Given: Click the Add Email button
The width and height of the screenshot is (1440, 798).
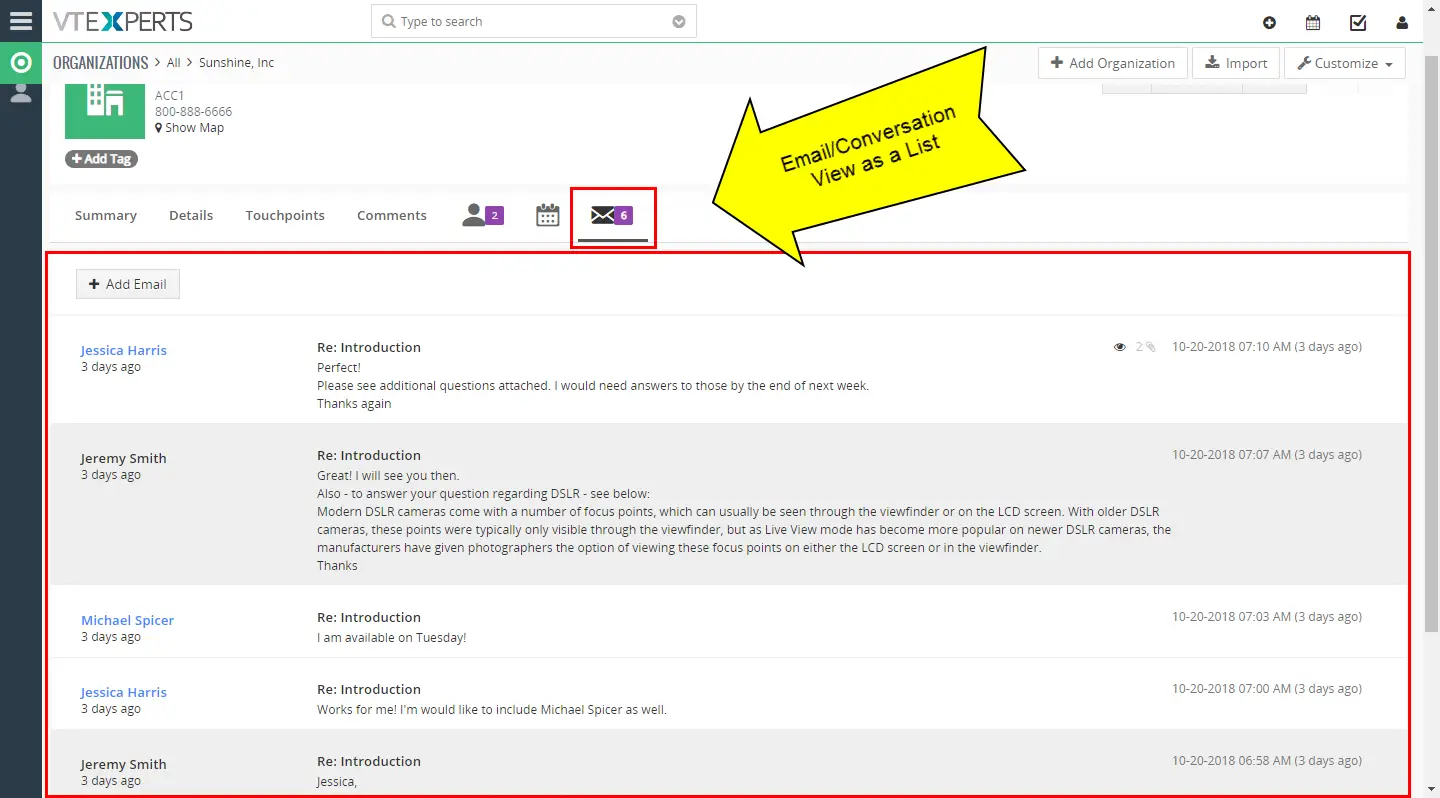Looking at the screenshot, I should click(x=128, y=284).
